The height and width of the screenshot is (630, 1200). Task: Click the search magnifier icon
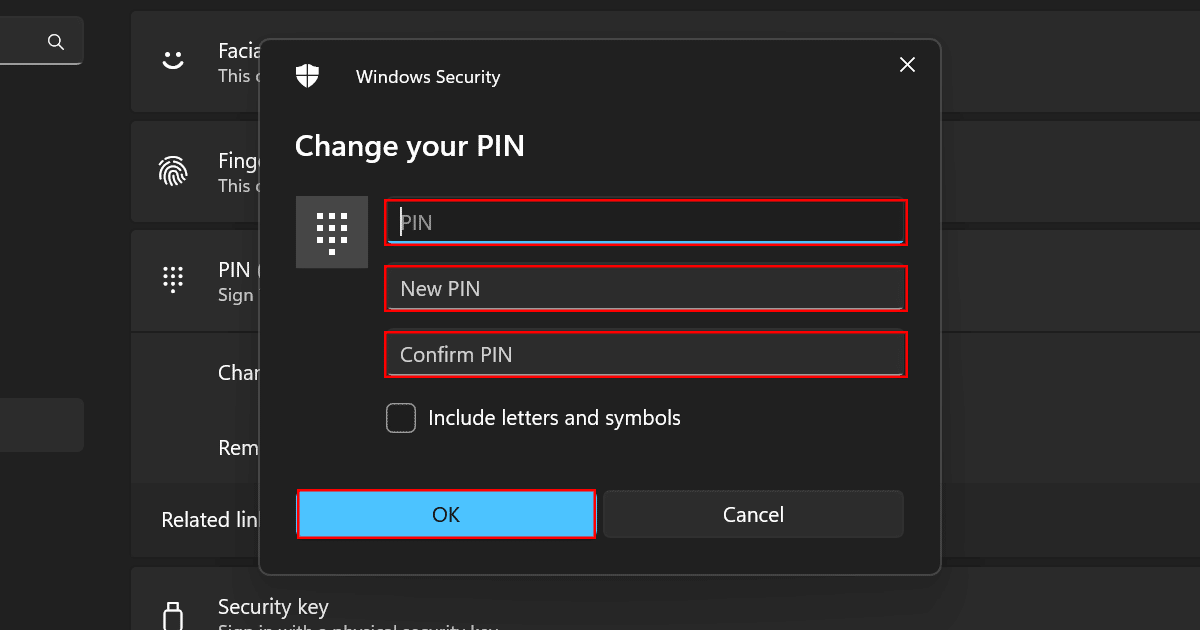tap(56, 41)
